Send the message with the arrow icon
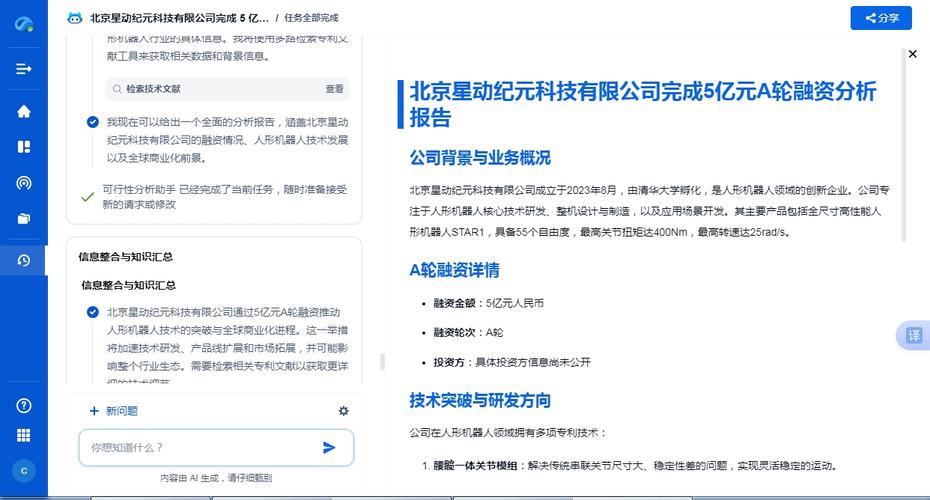Viewport: 930px width, 500px height. pyautogui.click(x=329, y=448)
